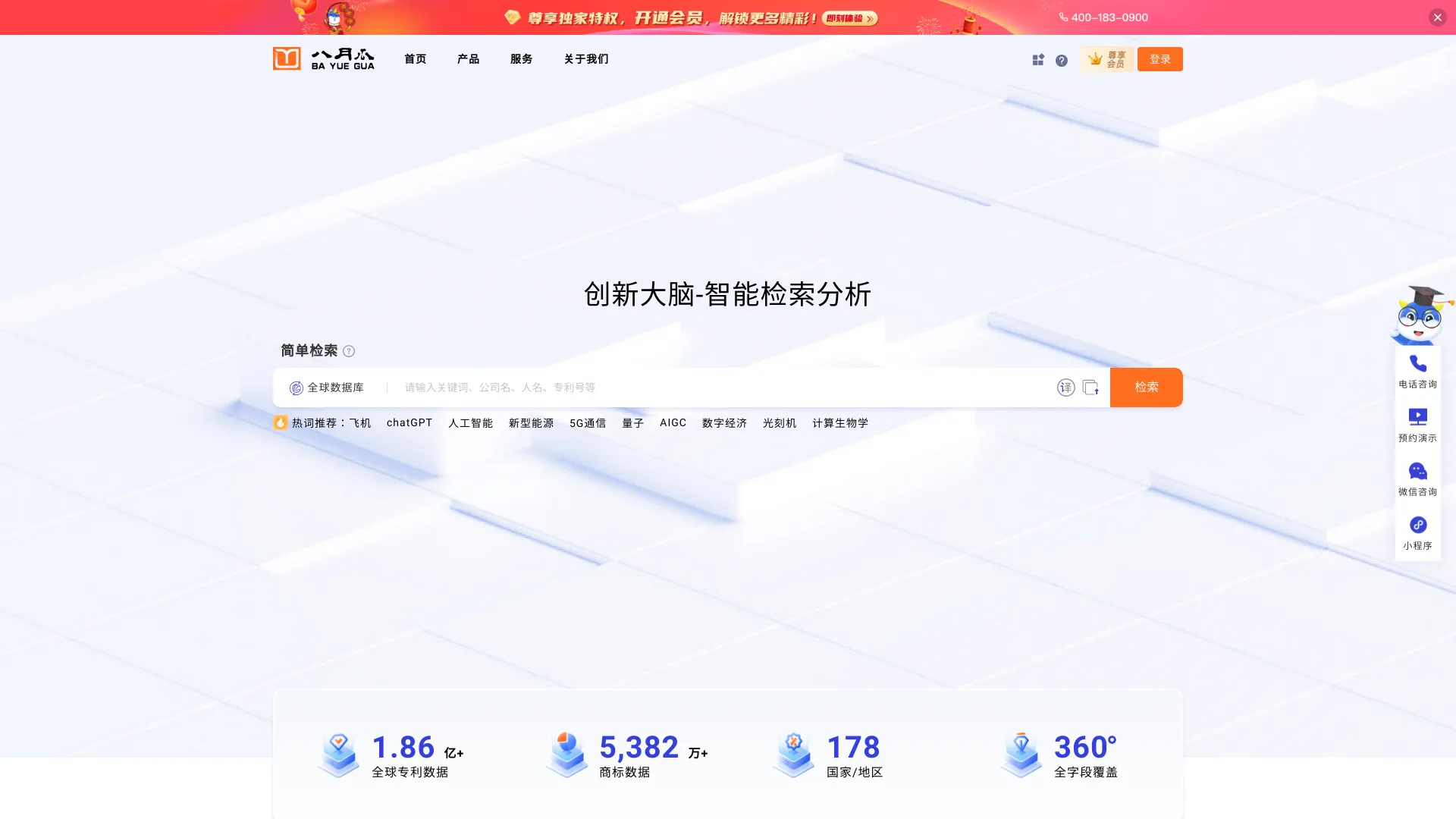Click the 微信咨询 WeChat icon in the sidebar
The width and height of the screenshot is (1456, 819).
click(x=1417, y=472)
